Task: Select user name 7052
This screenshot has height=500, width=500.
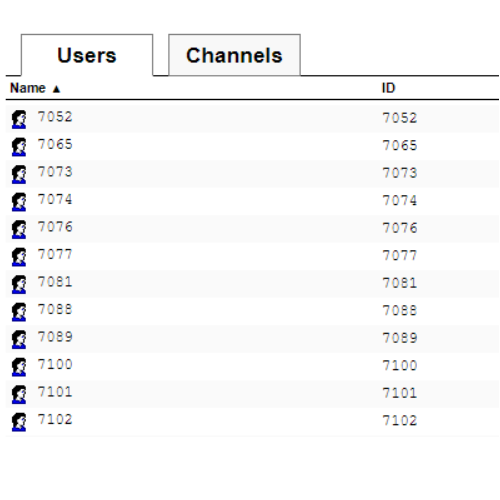Action: click(x=55, y=117)
